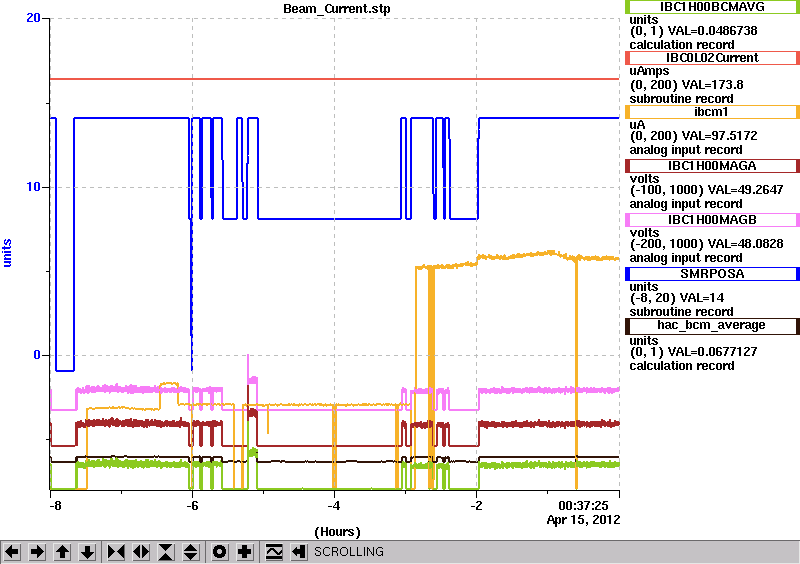
Task: Click the 'uA' units text under ibcm1
Action: tap(637, 125)
